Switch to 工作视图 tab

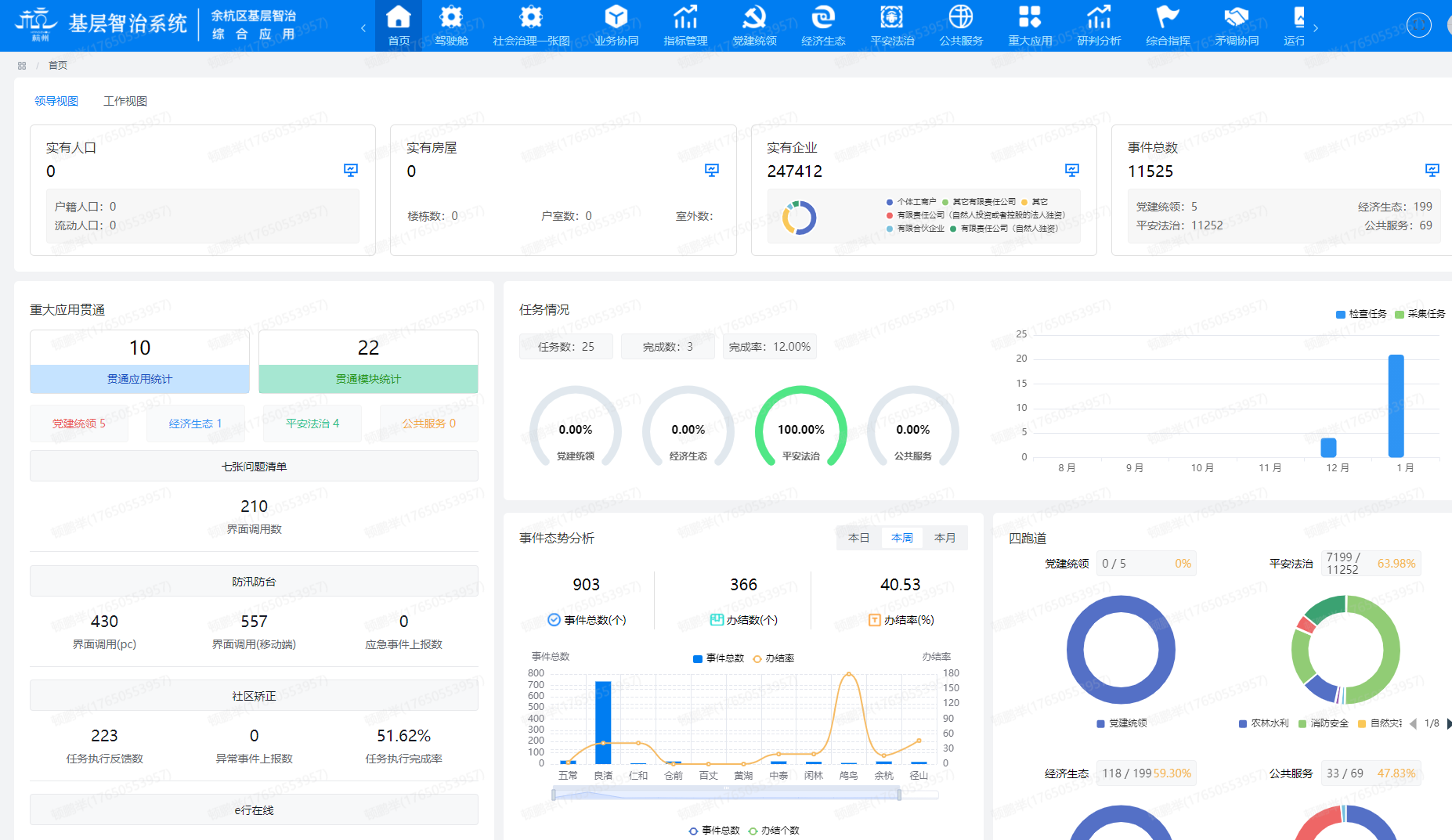[125, 101]
